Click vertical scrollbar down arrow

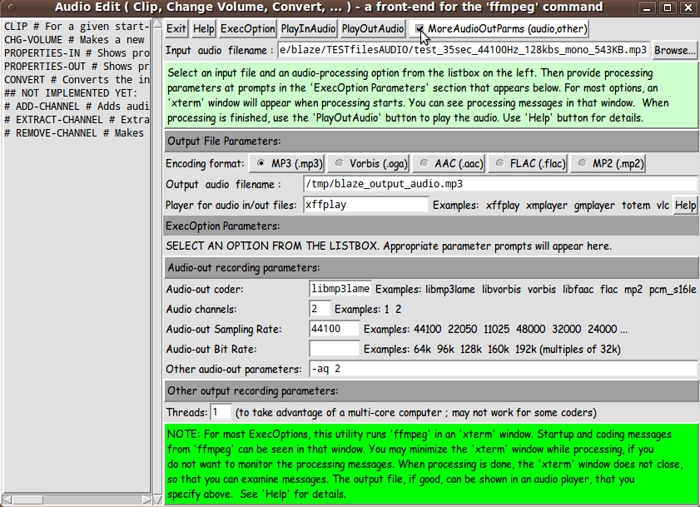tap(157, 500)
